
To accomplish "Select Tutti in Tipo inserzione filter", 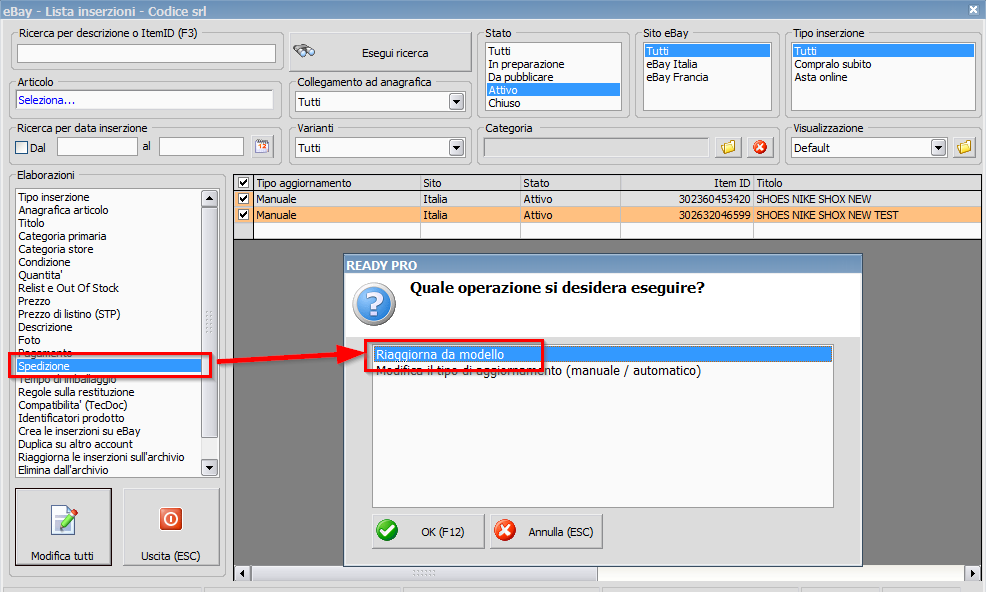I will (x=883, y=51).
